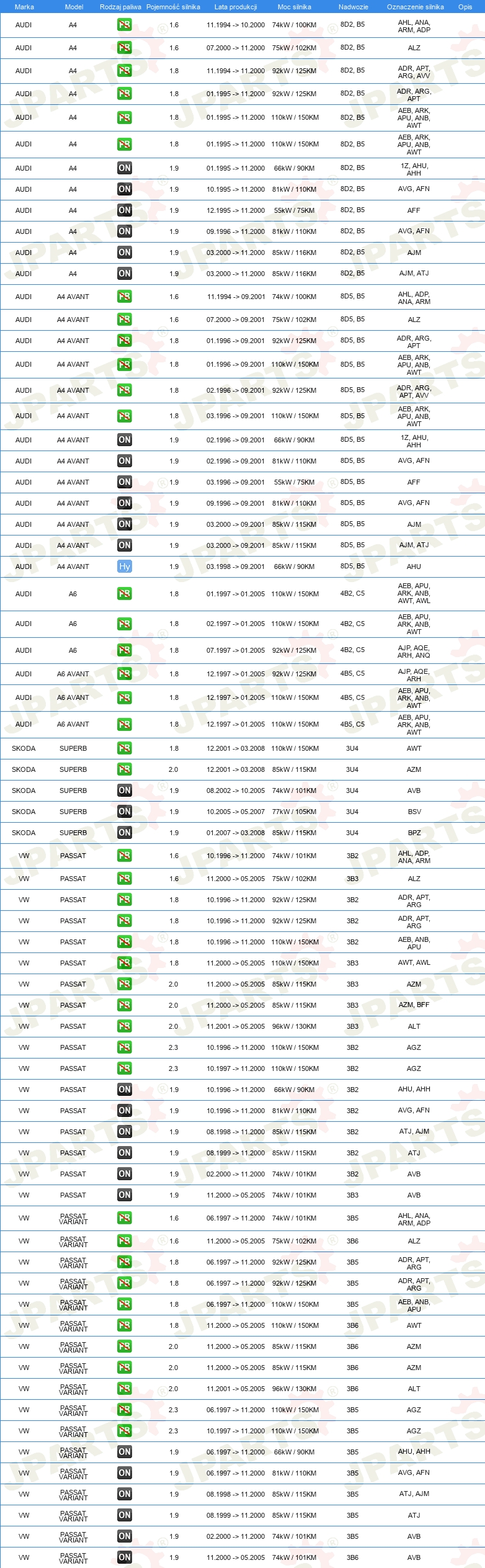
Task: Click petrol icon in Audi A6 07.1997 row
Action: 125,650
